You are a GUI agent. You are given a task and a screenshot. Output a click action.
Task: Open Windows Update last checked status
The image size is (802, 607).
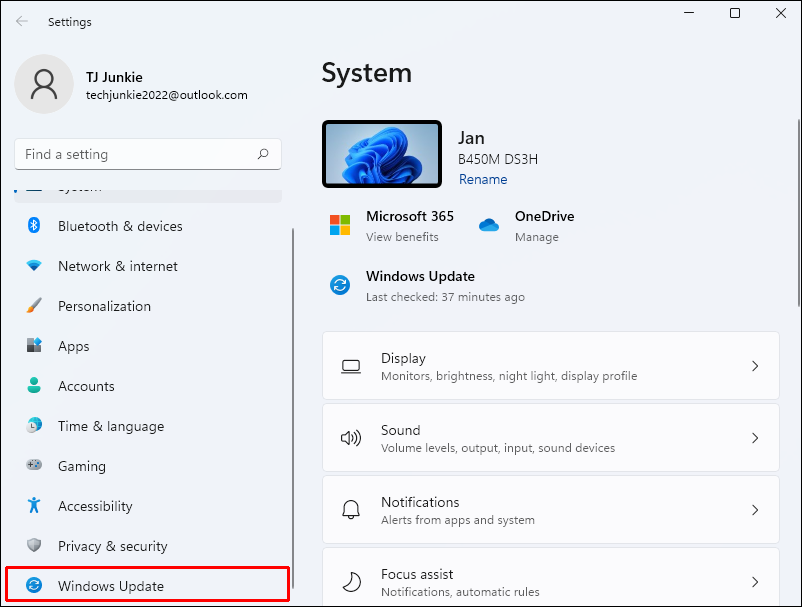pyautogui.click(x=445, y=297)
